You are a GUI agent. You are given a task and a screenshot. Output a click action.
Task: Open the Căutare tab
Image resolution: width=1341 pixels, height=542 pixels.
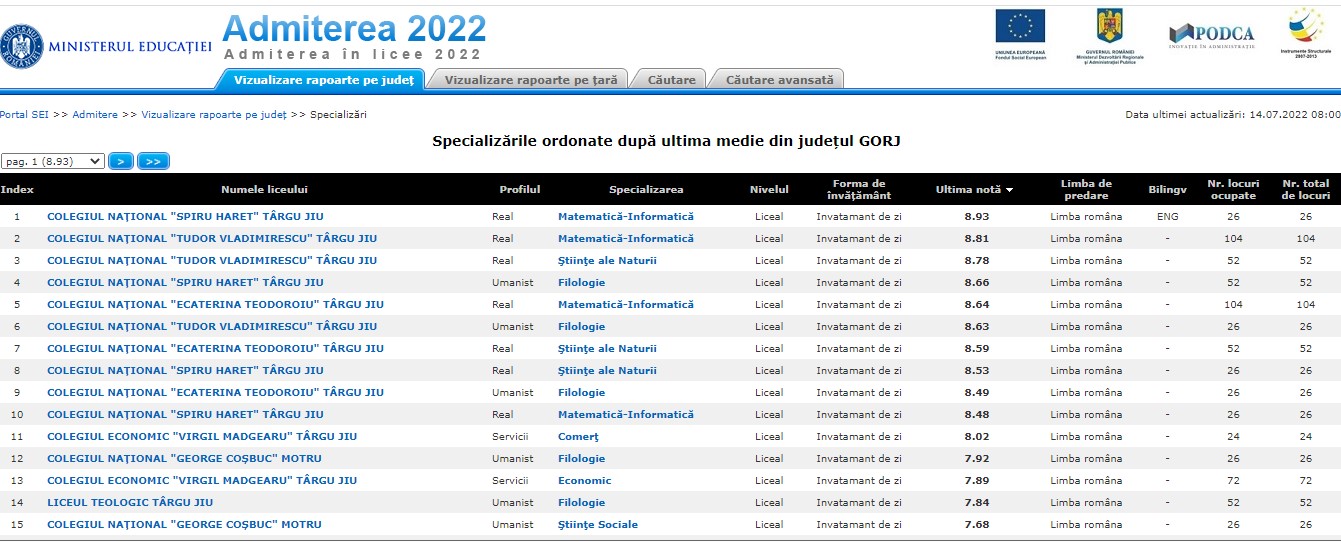coord(671,80)
